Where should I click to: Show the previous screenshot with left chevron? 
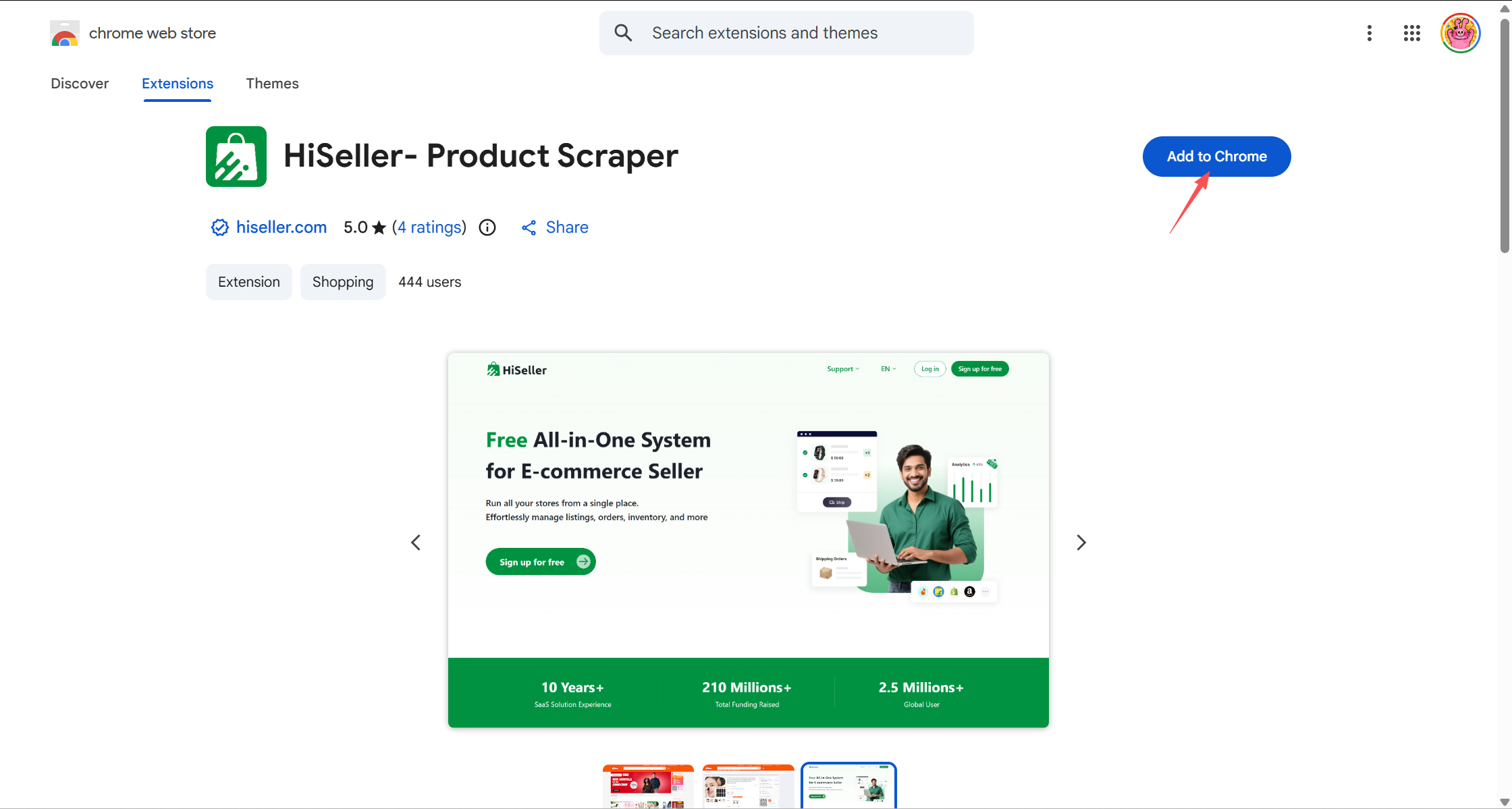tap(416, 542)
